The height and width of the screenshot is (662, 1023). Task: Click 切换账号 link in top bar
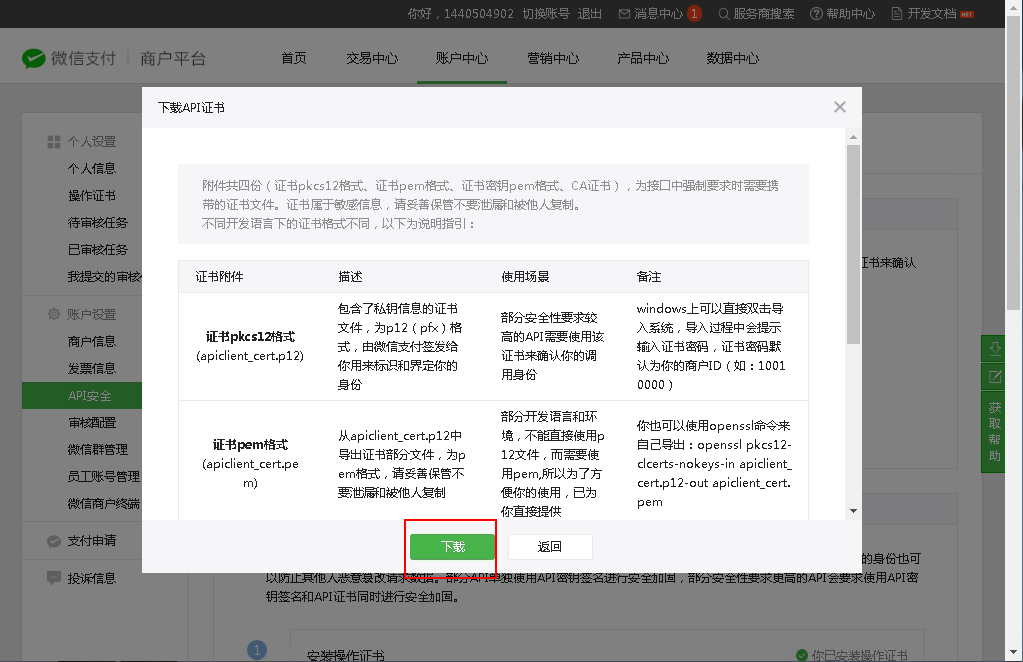tap(546, 14)
